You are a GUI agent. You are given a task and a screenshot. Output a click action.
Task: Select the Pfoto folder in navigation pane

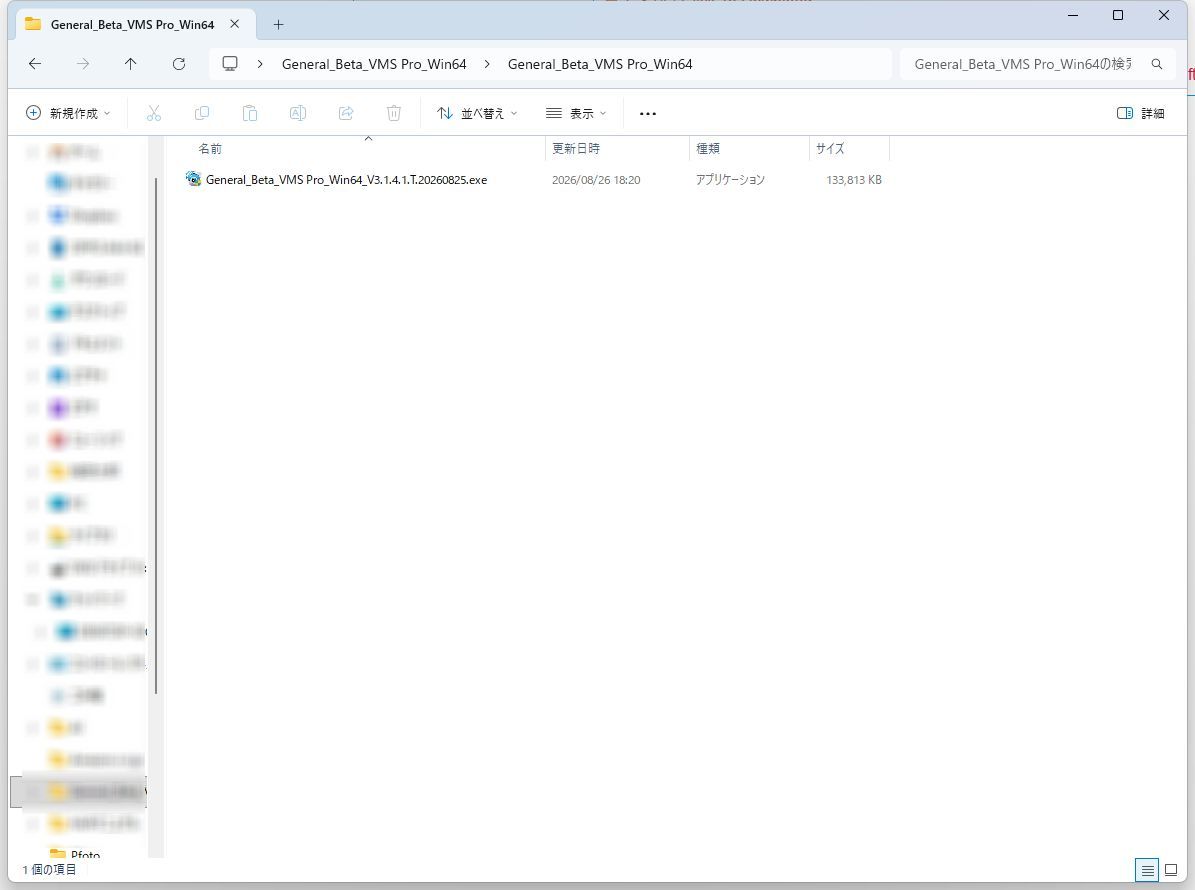pyautogui.click(x=85, y=855)
